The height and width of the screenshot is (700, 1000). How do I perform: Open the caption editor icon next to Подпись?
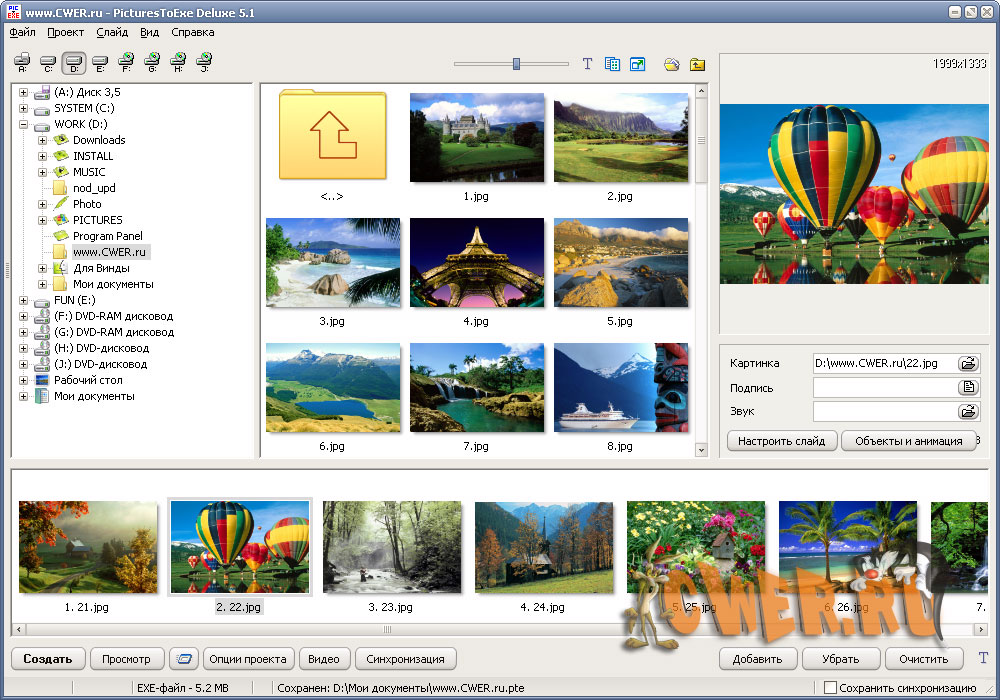968,387
